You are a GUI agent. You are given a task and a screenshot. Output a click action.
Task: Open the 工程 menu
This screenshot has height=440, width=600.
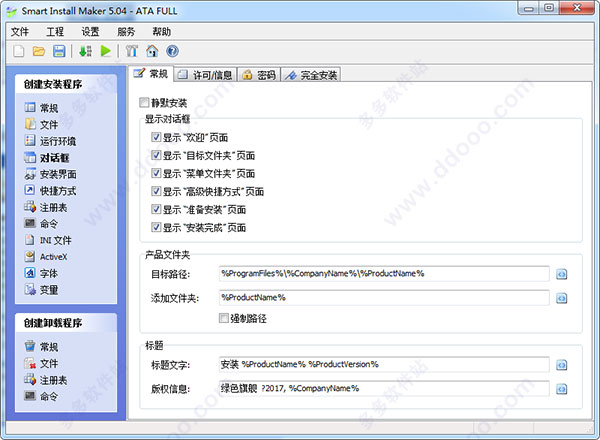55,31
